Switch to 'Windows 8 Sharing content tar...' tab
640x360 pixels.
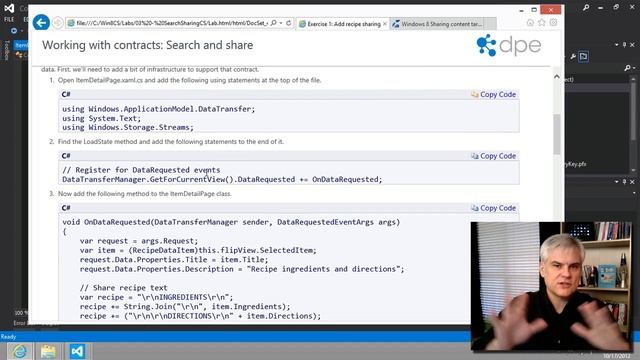(x=438, y=24)
